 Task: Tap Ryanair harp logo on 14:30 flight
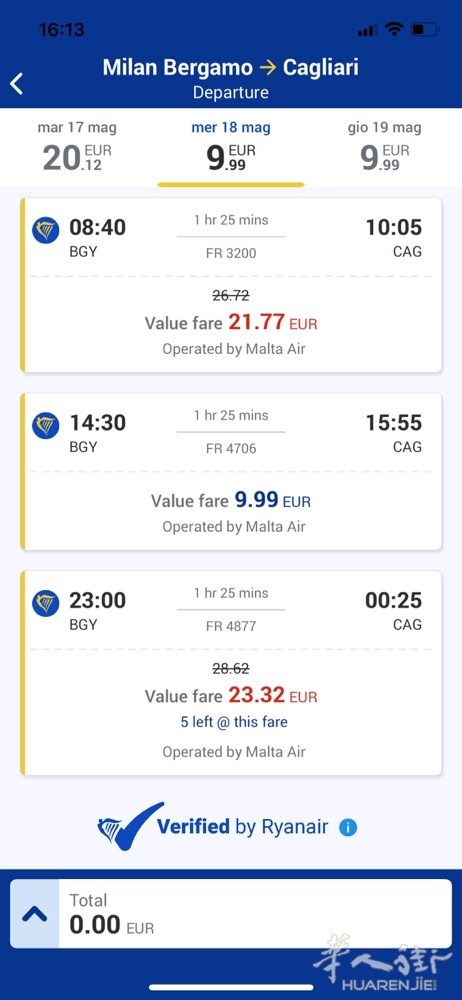click(x=45, y=425)
